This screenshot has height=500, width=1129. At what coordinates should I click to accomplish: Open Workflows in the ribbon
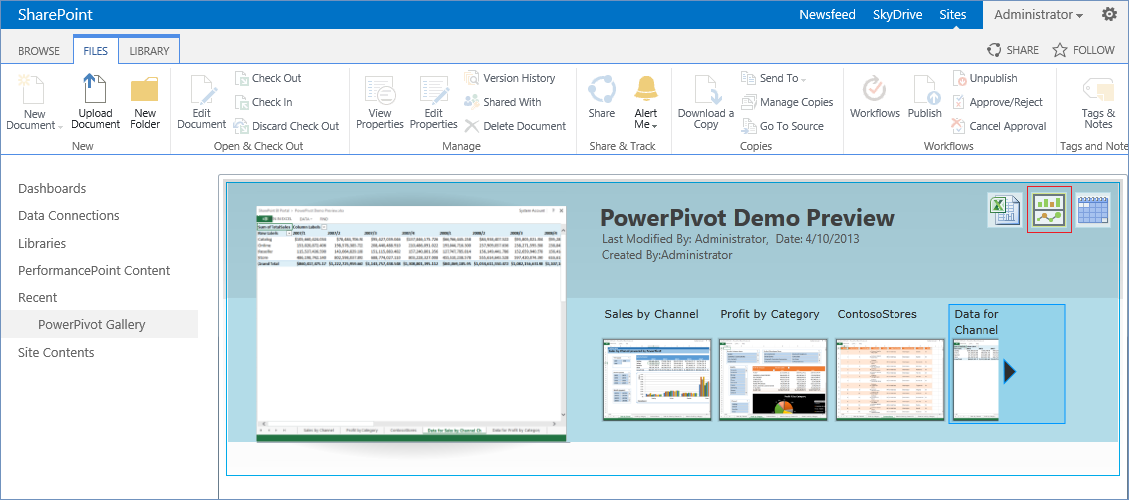click(x=875, y=97)
